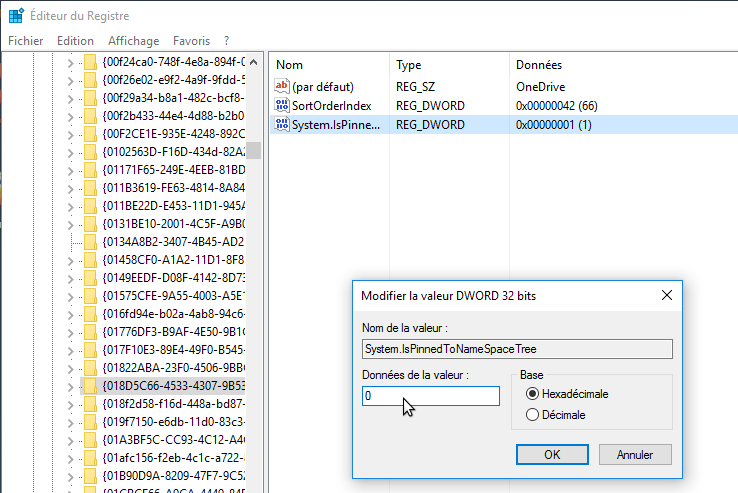Image resolution: width=738 pixels, height=493 pixels.
Task: Click the Nom de la valeur field
Action: pos(517,349)
